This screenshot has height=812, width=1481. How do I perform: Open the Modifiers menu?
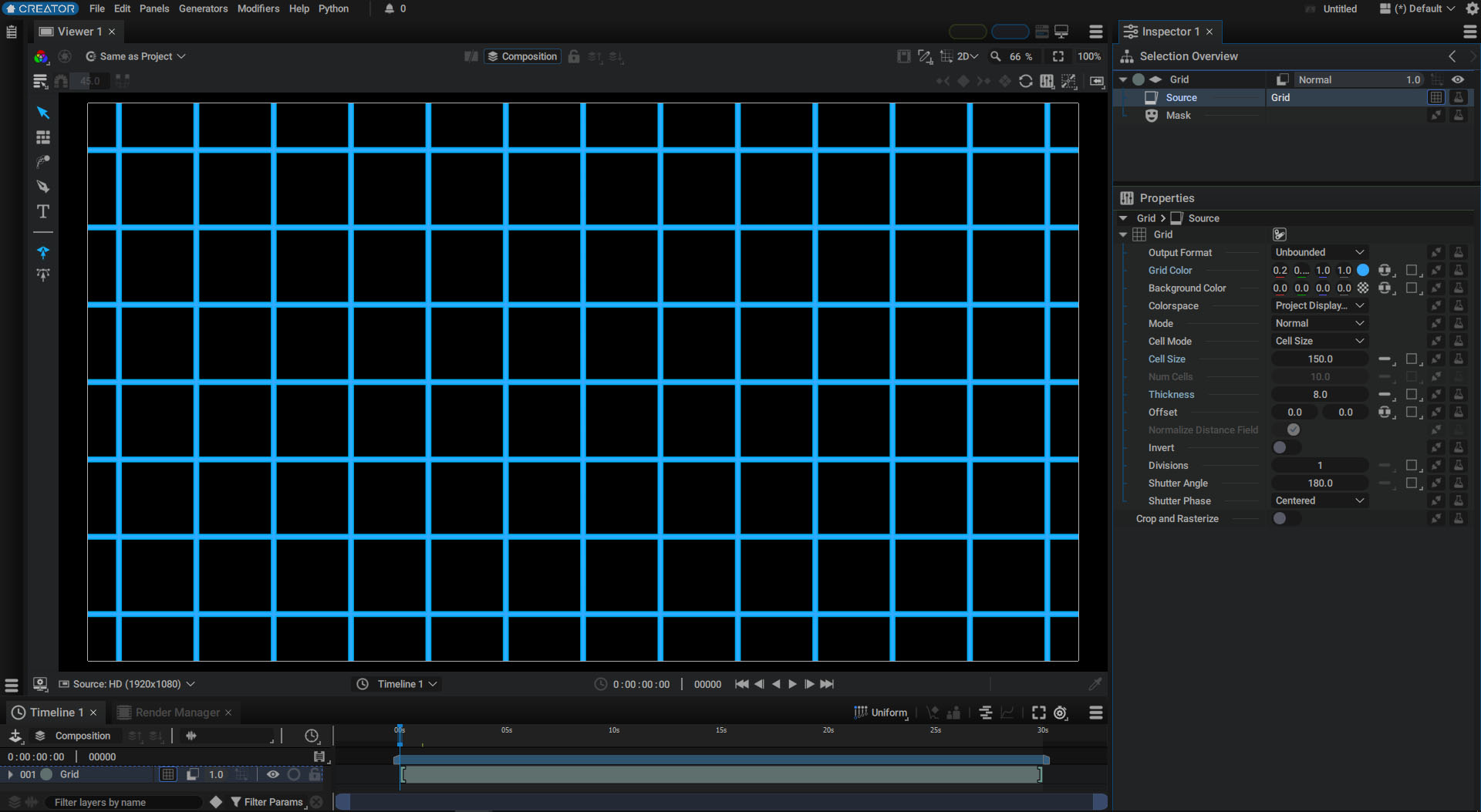pos(258,8)
